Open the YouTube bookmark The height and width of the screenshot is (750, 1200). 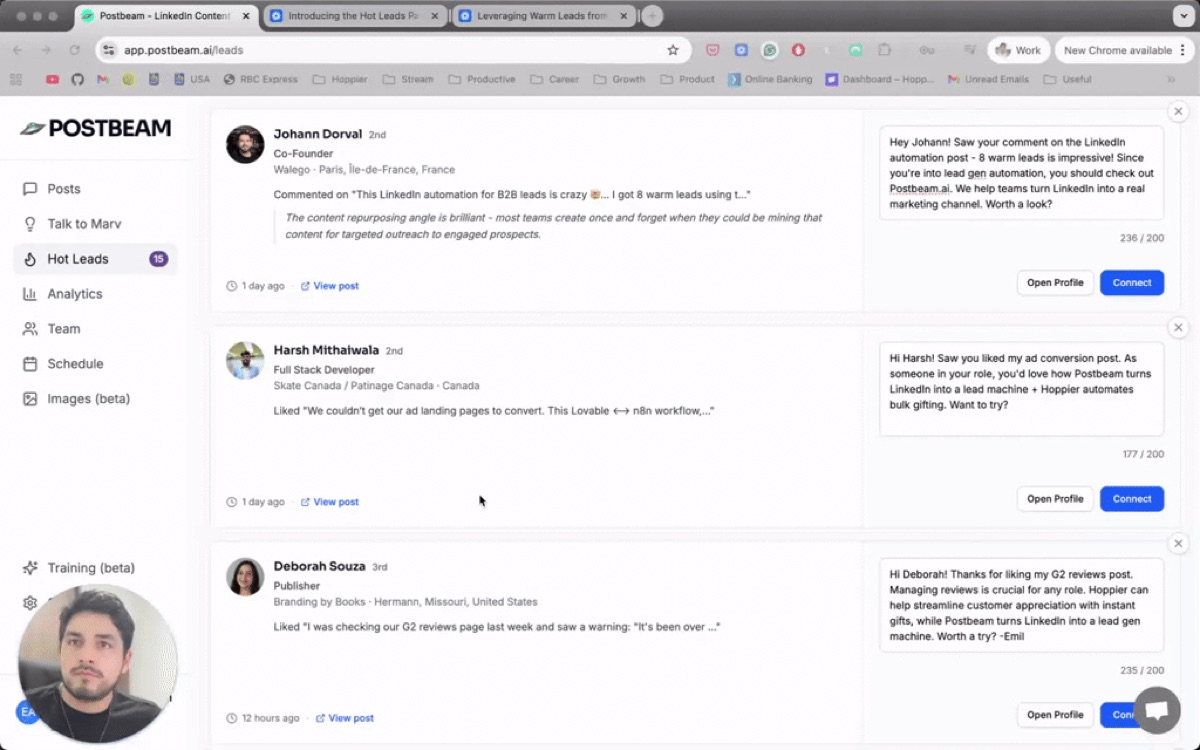point(52,79)
